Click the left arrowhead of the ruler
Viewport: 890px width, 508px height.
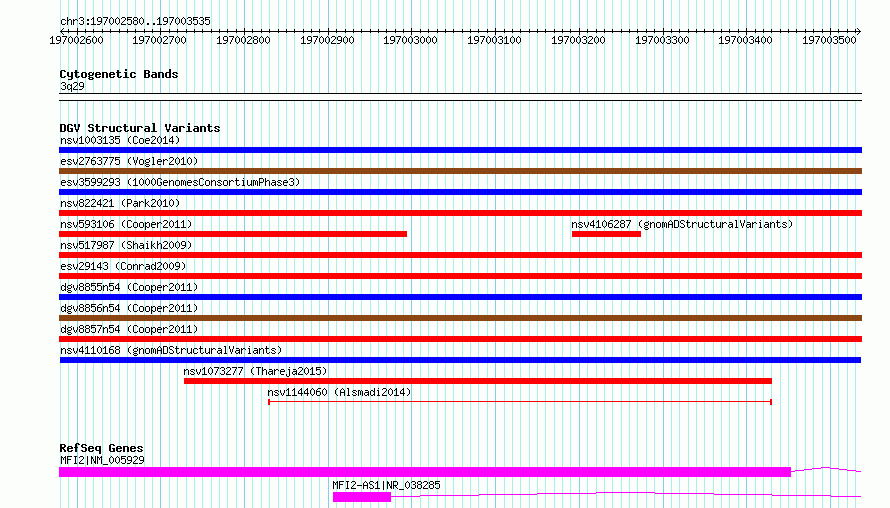coord(62,31)
